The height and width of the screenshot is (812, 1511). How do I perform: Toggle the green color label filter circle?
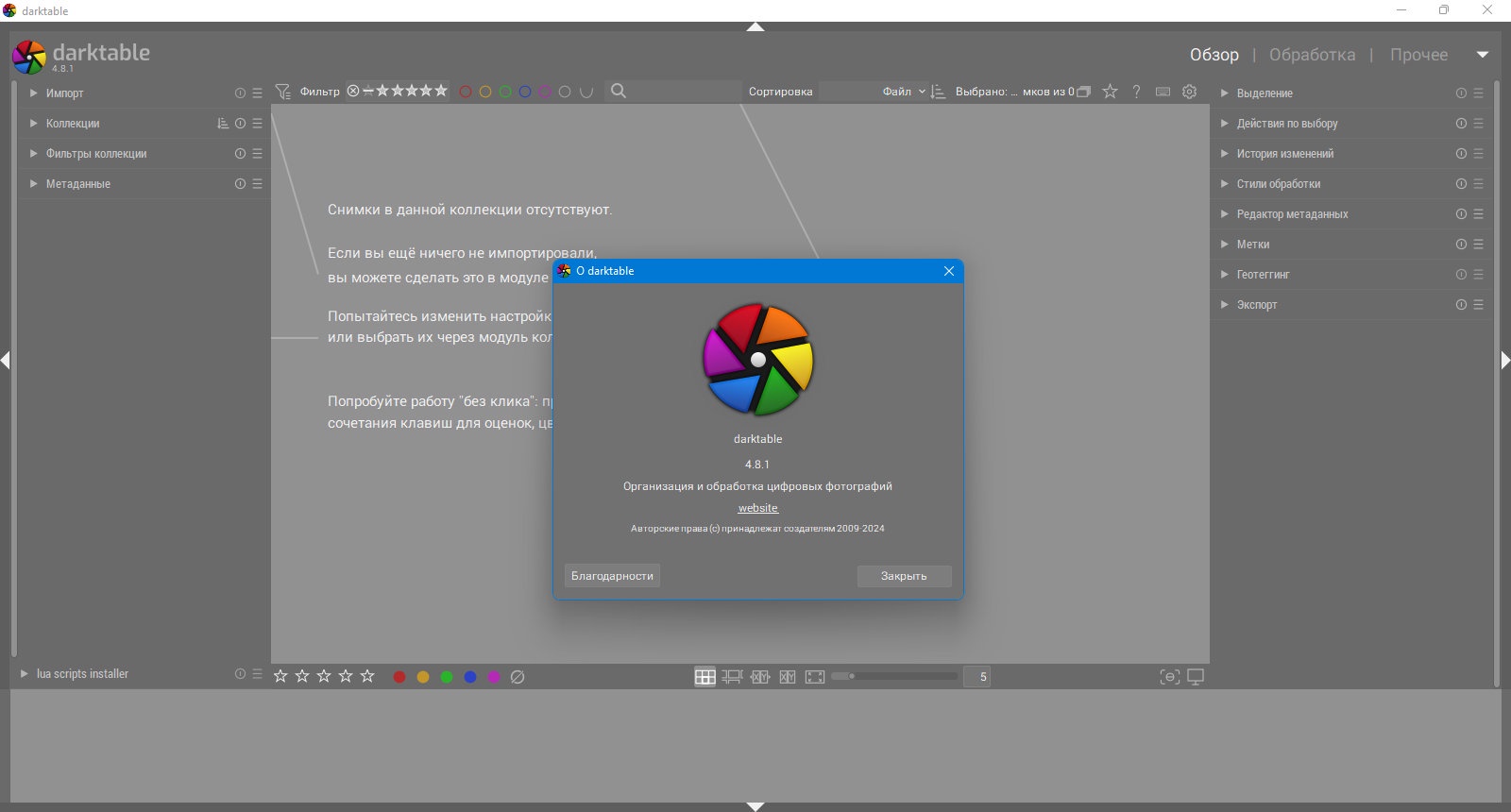(x=505, y=92)
